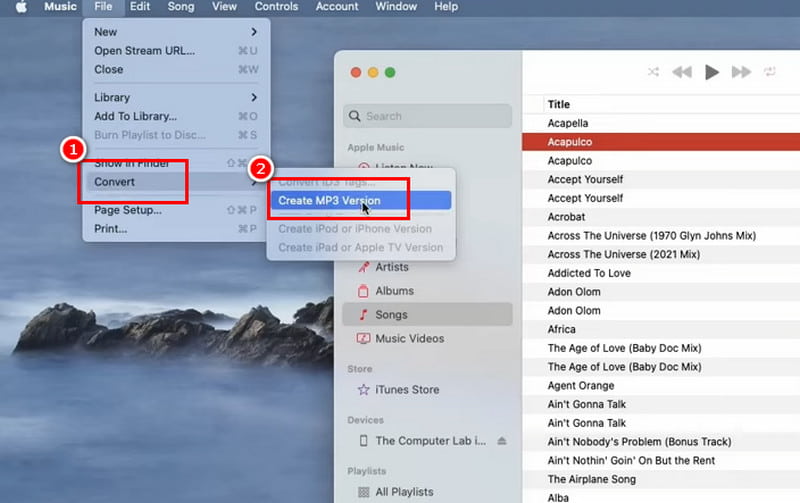This screenshot has height=503, width=800.
Task: Click the Search field in sidebar
Action: [x=428, y=116]
